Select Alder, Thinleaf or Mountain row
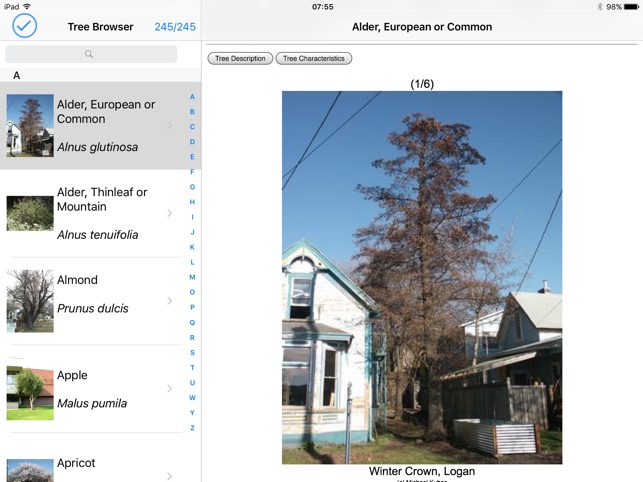This screenshot has height=482, width=643. click(x=100, y=213)
